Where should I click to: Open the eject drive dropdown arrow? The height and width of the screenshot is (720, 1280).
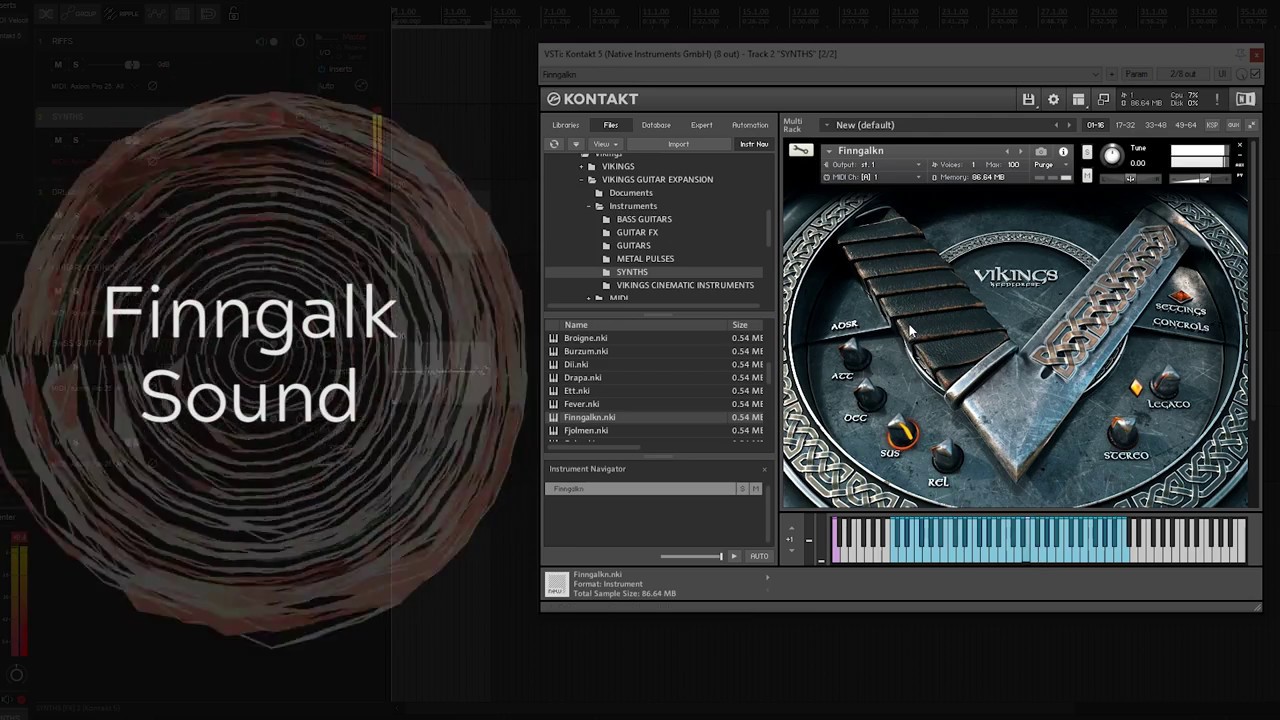click(575, 144)
